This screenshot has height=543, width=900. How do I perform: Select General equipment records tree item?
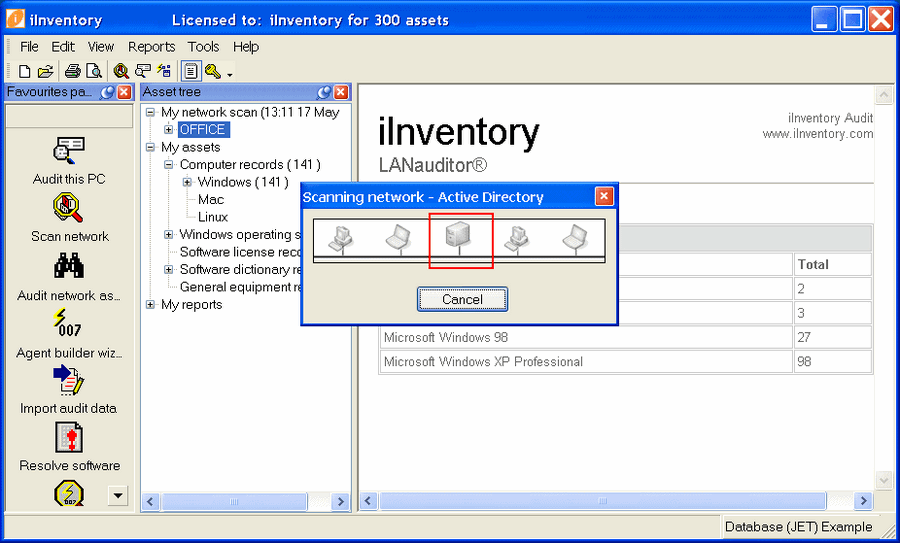click(240, 287)
